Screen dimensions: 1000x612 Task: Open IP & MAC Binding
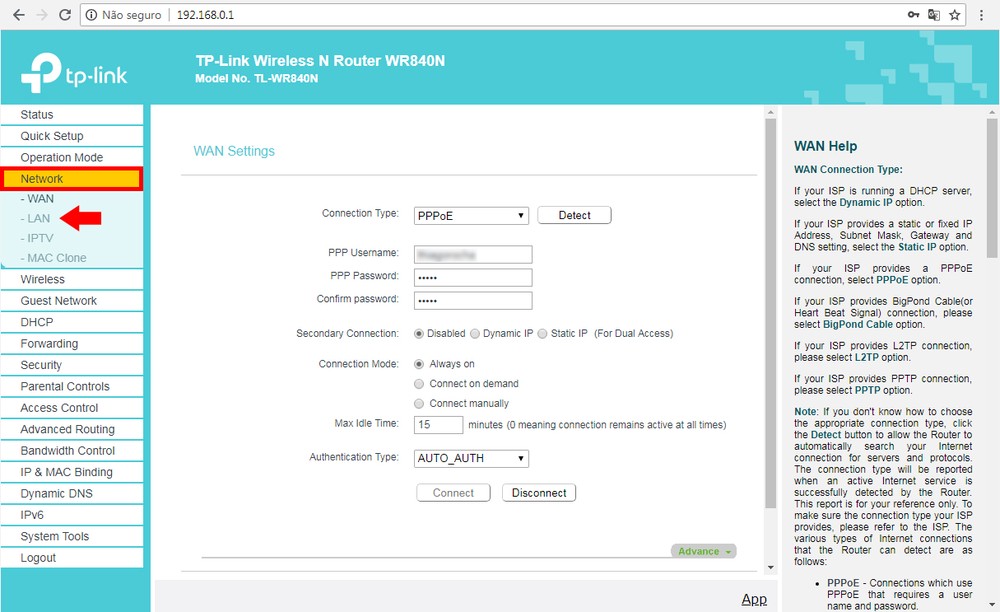72,472
